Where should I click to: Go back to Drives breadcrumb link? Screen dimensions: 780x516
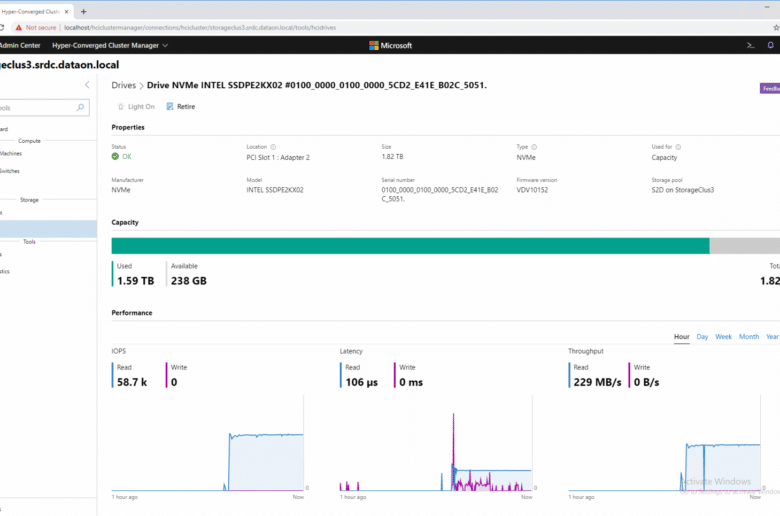tap(123, 85)
